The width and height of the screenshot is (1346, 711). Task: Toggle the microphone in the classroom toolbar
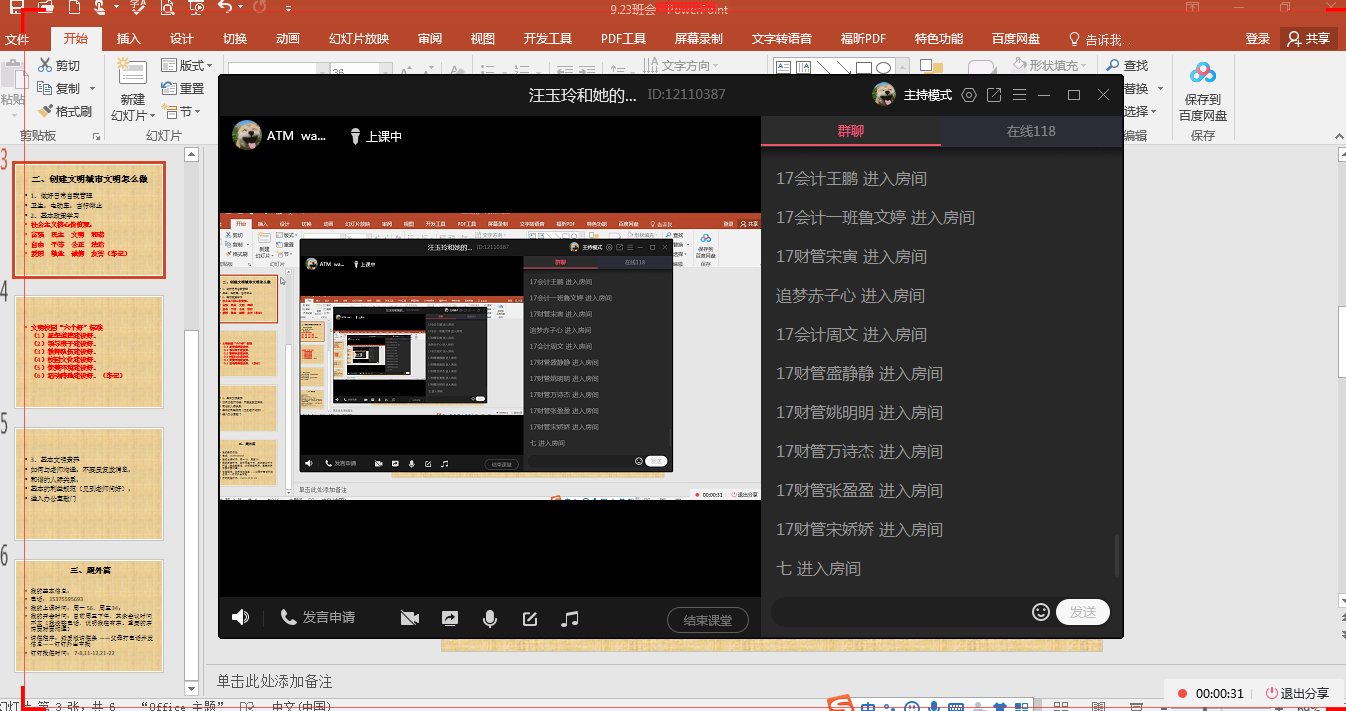(490, 618)
